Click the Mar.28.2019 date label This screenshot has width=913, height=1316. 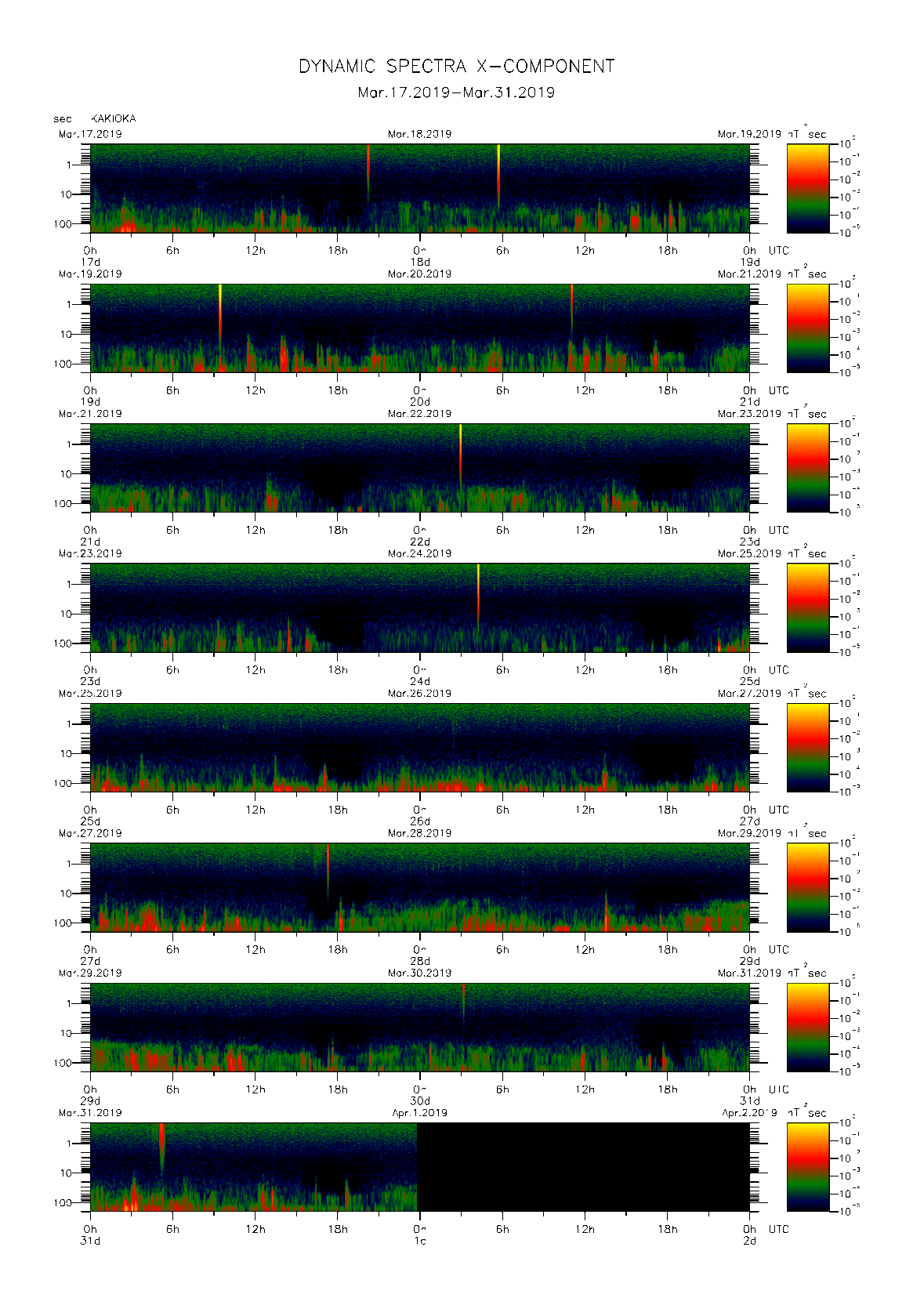pos(420,834)
